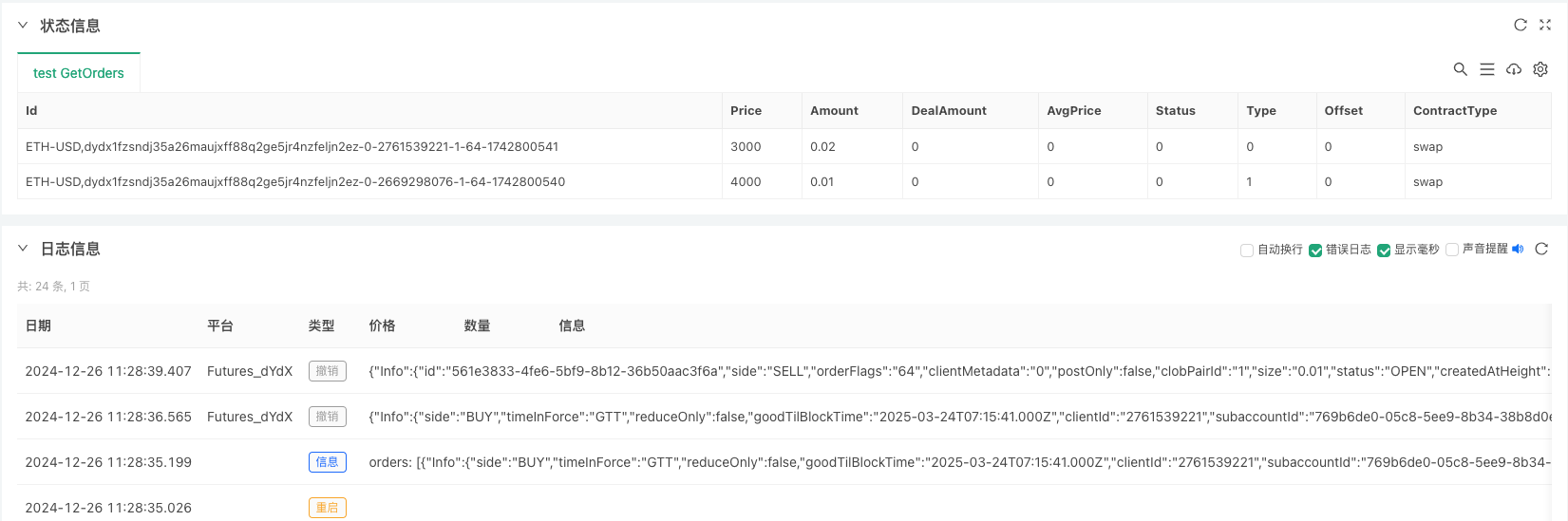This screenshot has height=521, width=1568.
Task: Disable the 显示毫秒 milliseconds checkbox
Action: [1384, 251]
